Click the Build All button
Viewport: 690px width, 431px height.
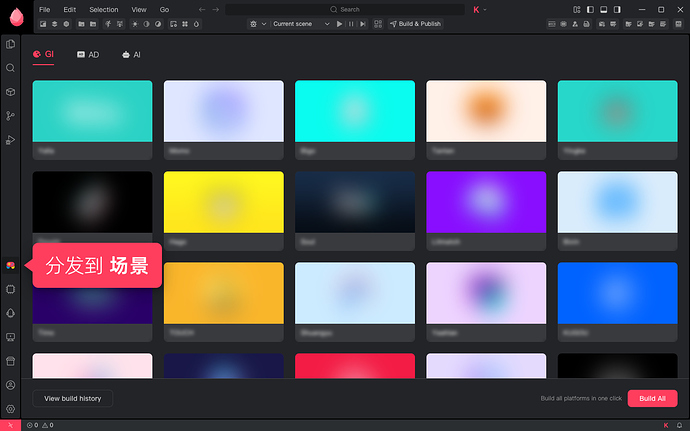tap(652, 398)
